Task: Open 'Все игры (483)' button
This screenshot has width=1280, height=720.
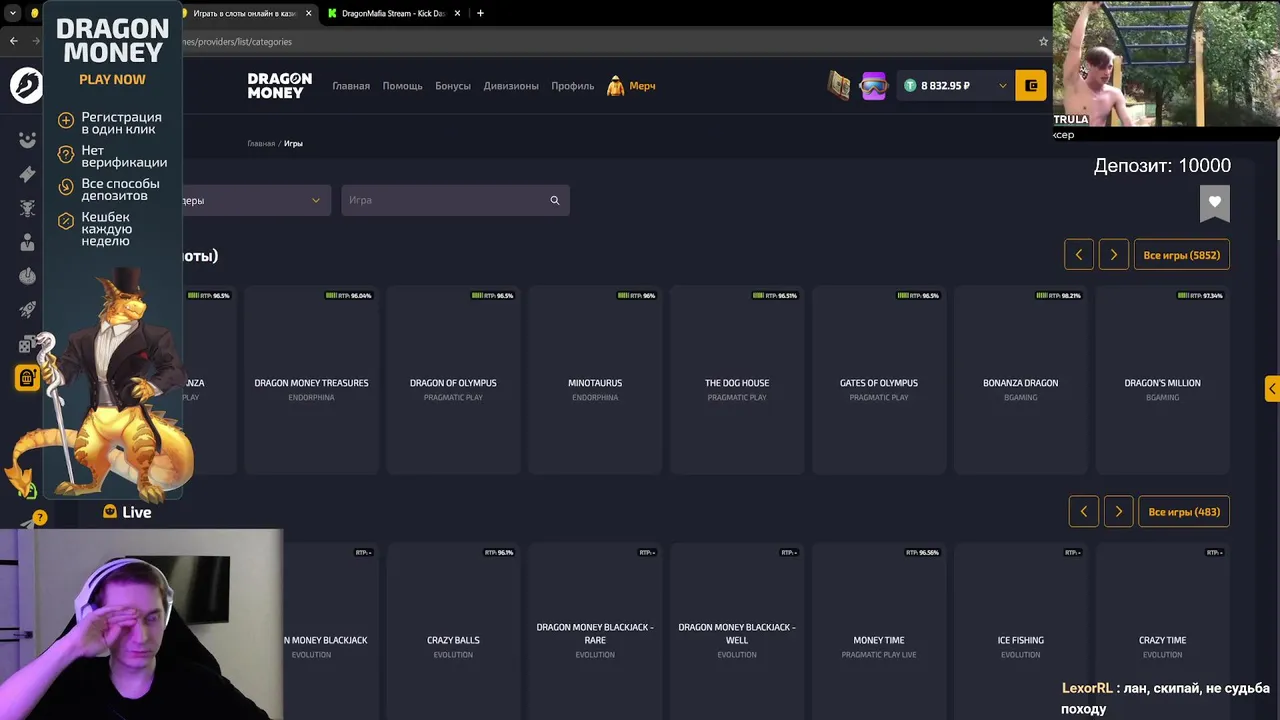Action: point(1184,512)
